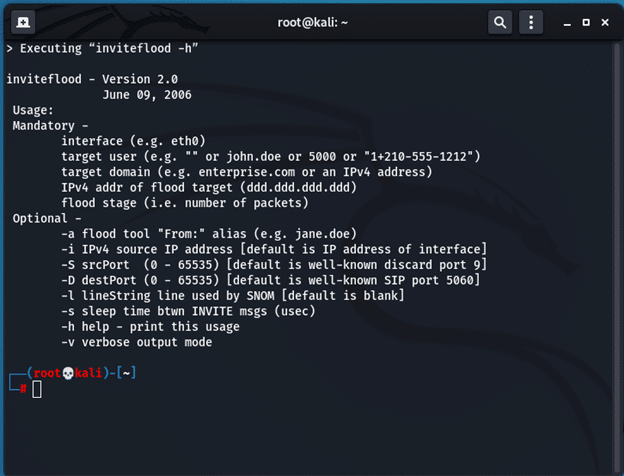The width and height of the screenshot is (624, 476).
Task: Click the terminal cursor block
Action: (37, 389)
